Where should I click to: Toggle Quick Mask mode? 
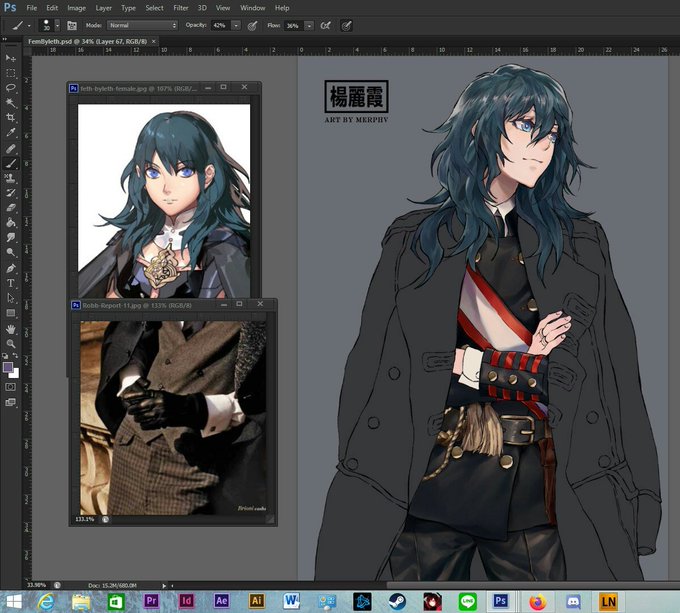tap(11, 387)
